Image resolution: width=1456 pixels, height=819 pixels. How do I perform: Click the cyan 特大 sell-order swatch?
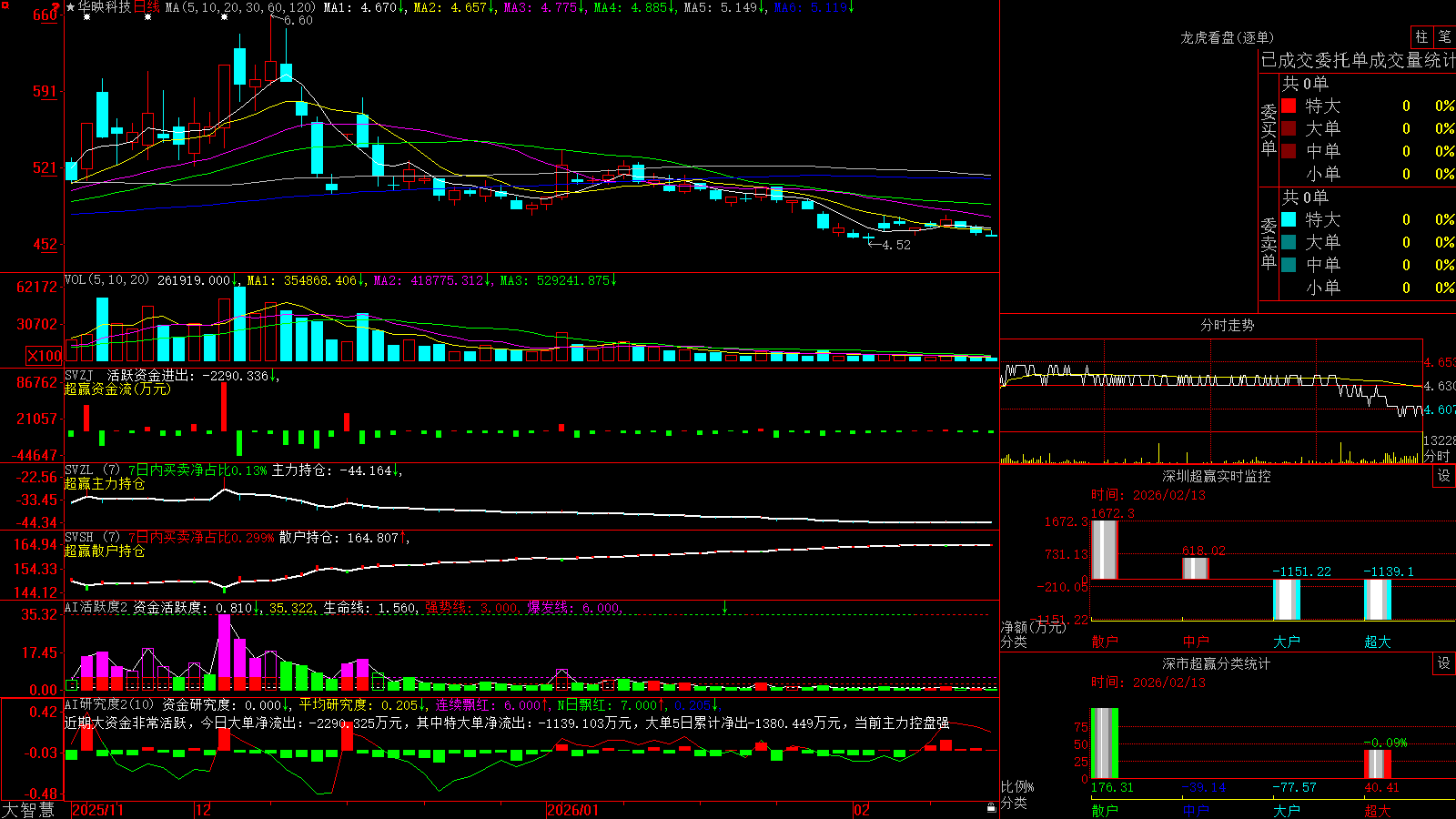(x=1289, y=219)
